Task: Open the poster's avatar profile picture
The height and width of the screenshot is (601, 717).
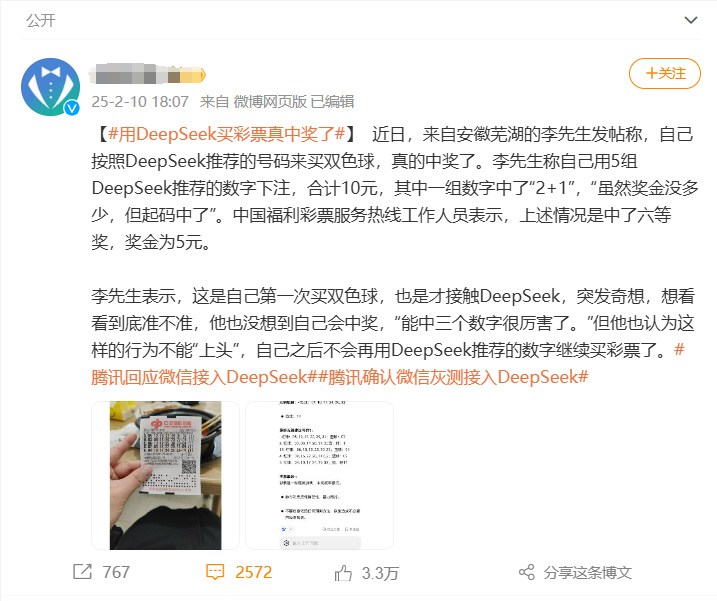Action: 50,86
